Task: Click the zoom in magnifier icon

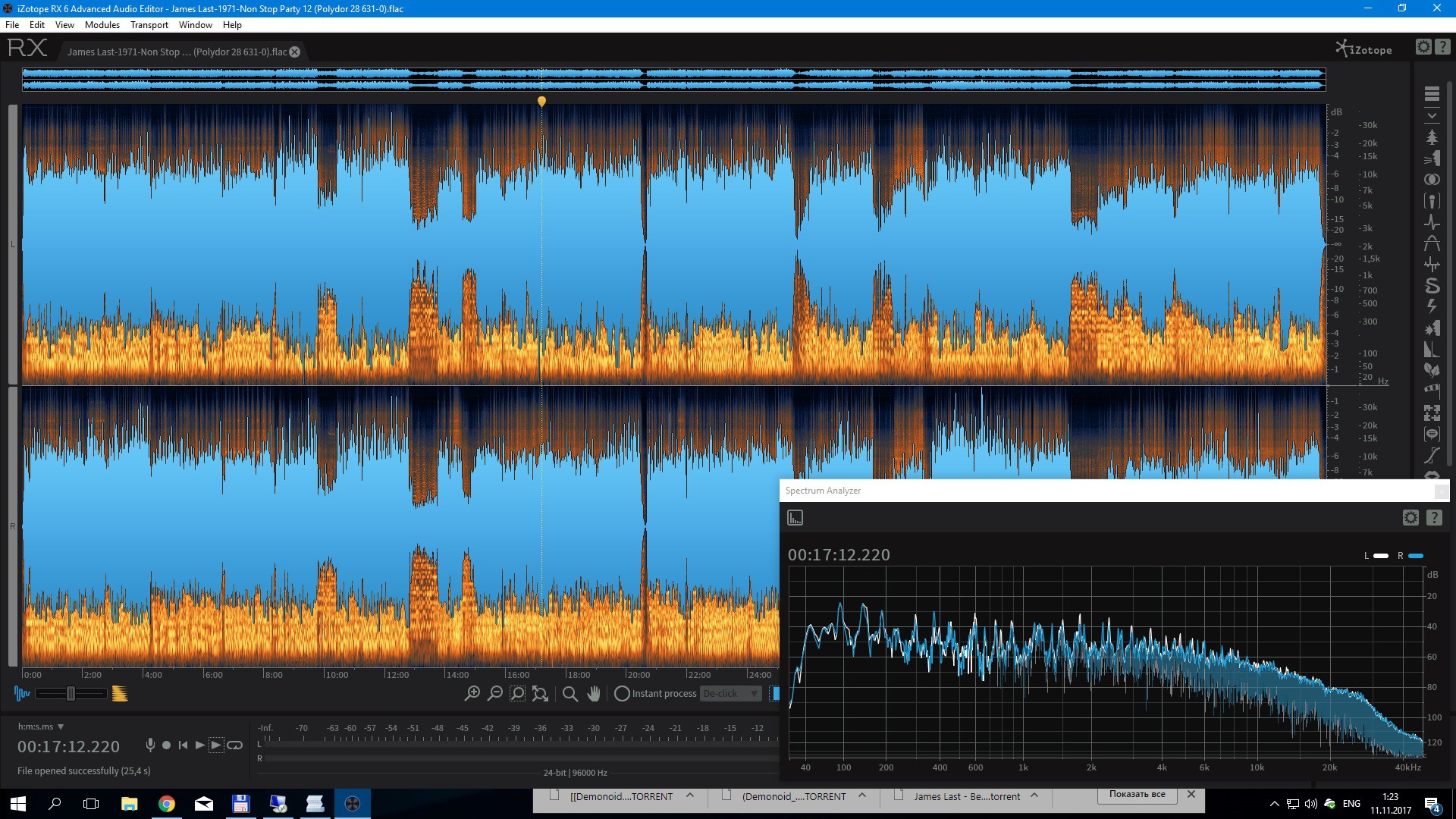Action: (472, 693)
